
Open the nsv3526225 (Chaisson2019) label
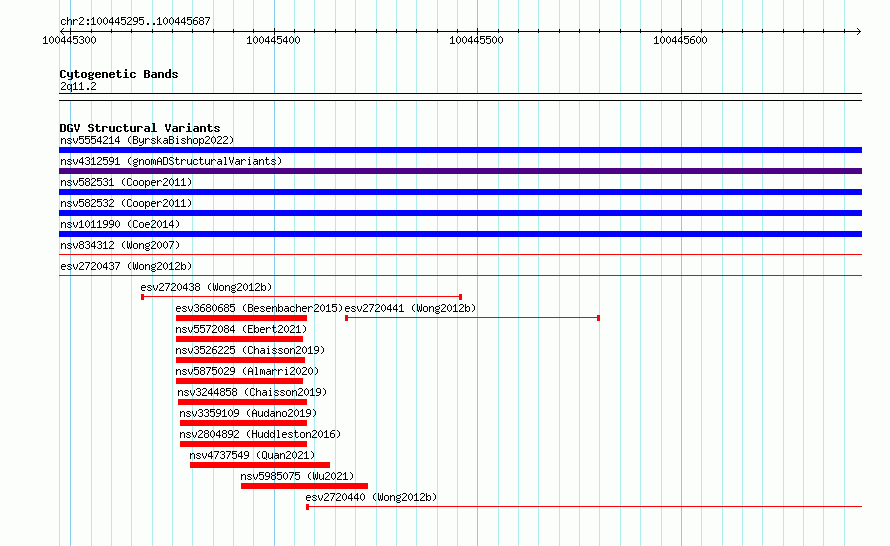coord(250,350)
